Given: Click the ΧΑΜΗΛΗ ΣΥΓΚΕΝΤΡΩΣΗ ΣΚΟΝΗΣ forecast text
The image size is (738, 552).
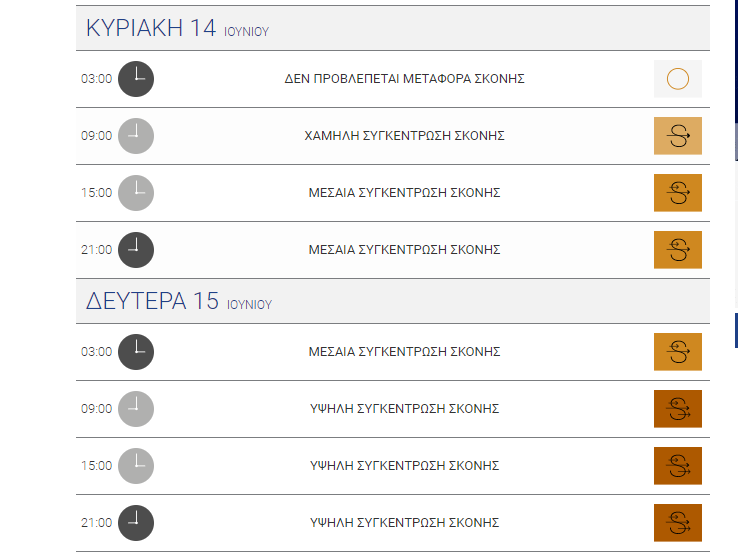Looking at the screenshot, I should pos(404,136).
